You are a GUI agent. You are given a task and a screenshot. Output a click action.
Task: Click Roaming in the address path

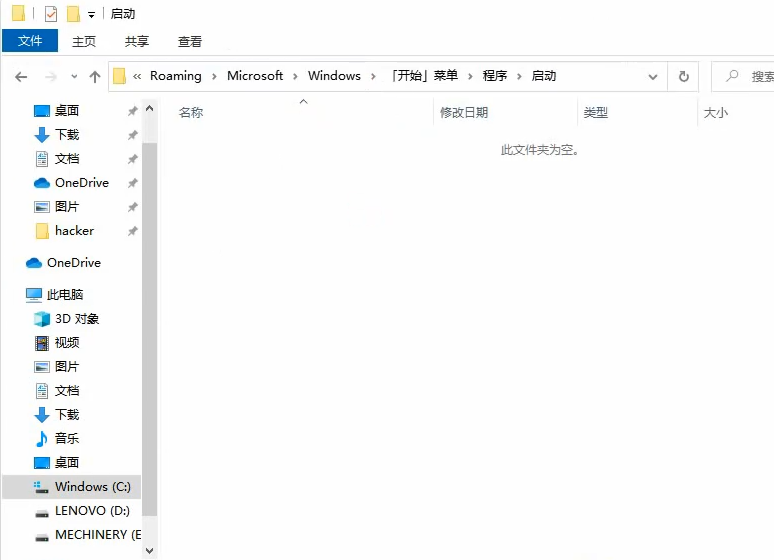click(176, 76)
